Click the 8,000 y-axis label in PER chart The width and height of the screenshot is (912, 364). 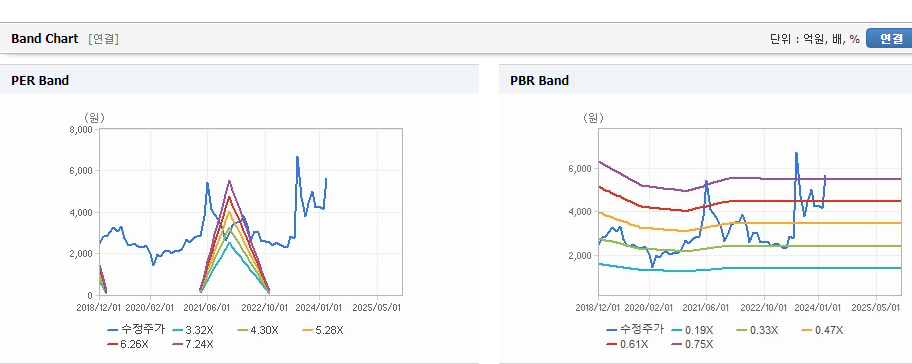80,130
